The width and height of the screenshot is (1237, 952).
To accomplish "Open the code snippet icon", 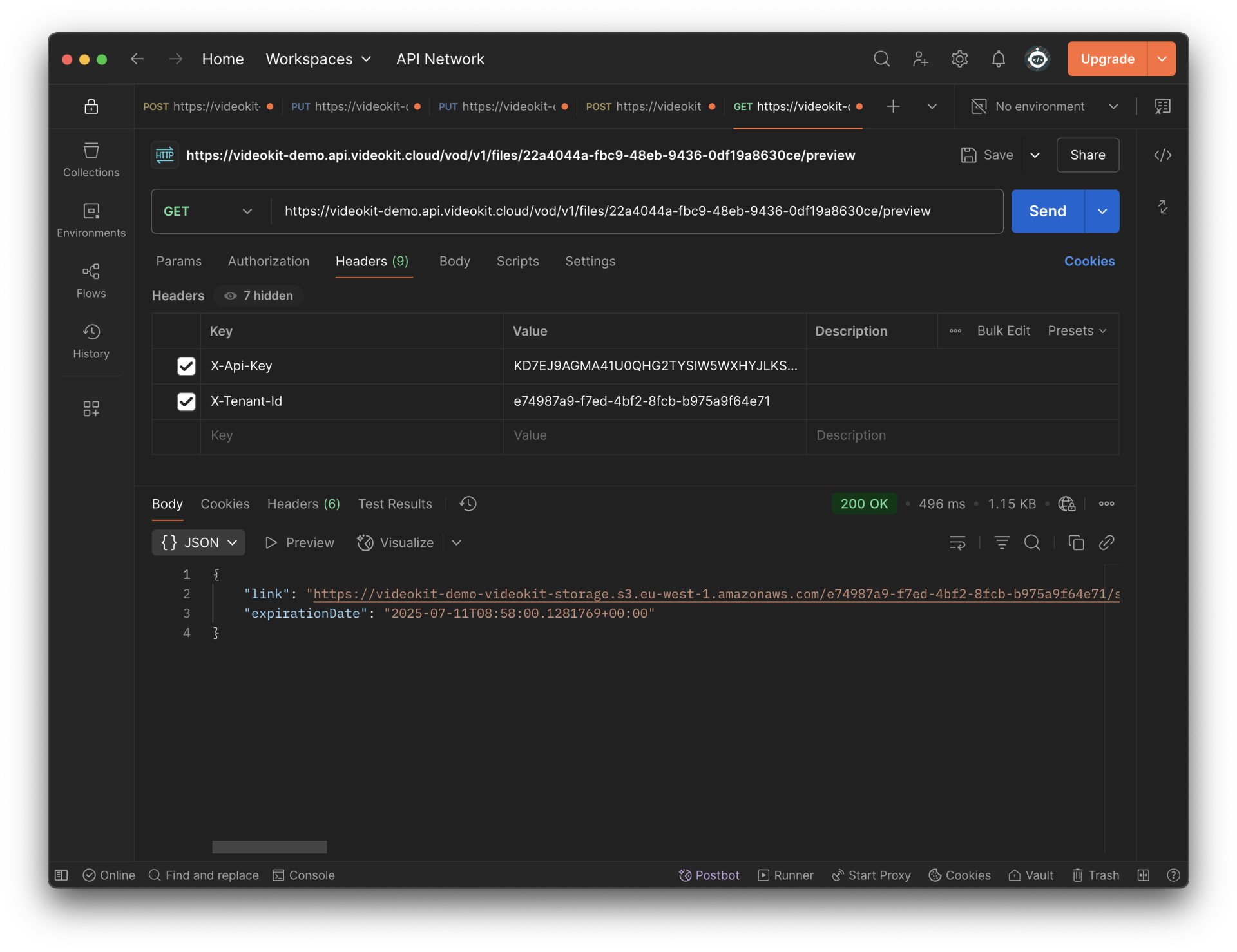I will point(1162,155).
